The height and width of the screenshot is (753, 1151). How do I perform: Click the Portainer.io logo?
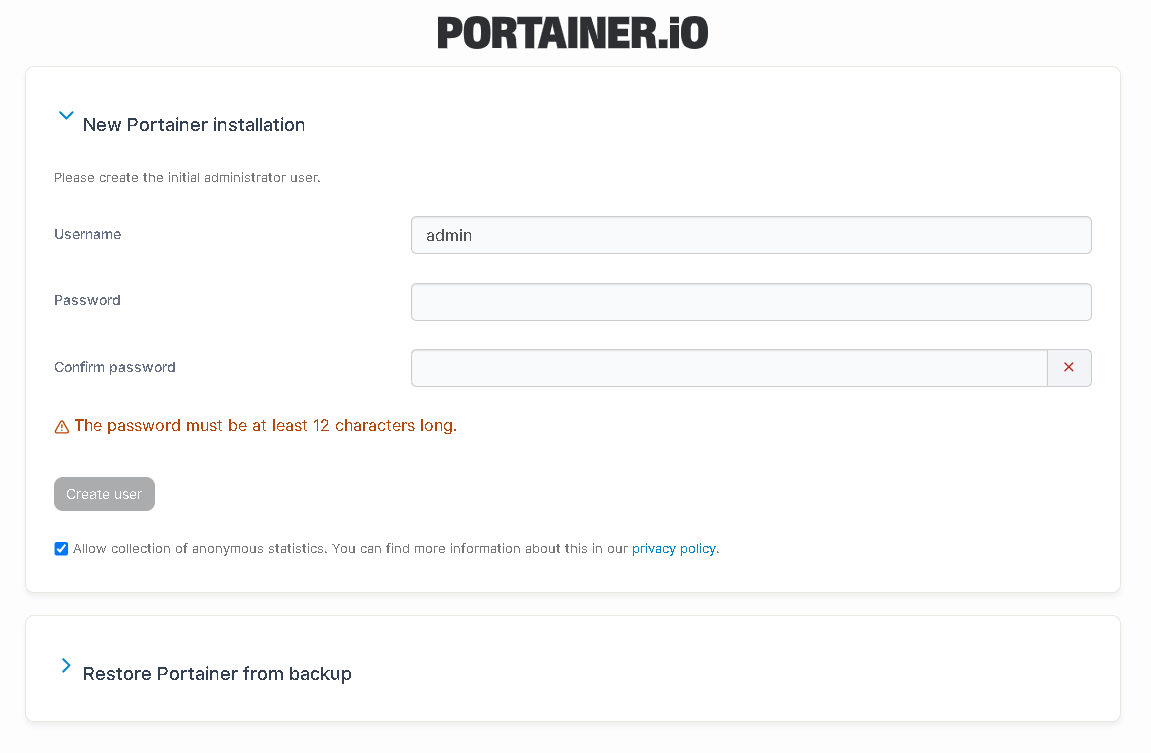pyautogui.click(x=572, y=32)
